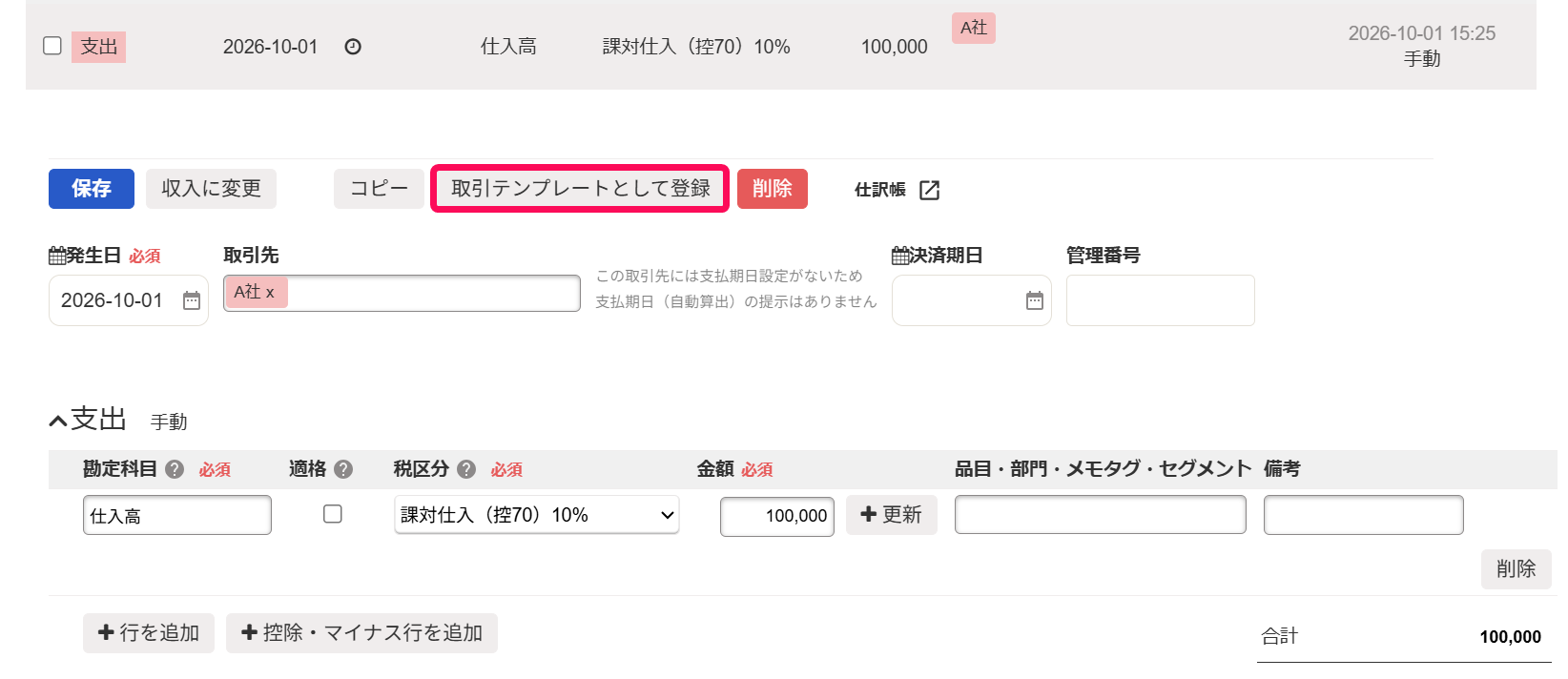The height and width of the screenshot is (679, 1568).
Task: Click the A社 tag in the list row
Action: [974, 28]
